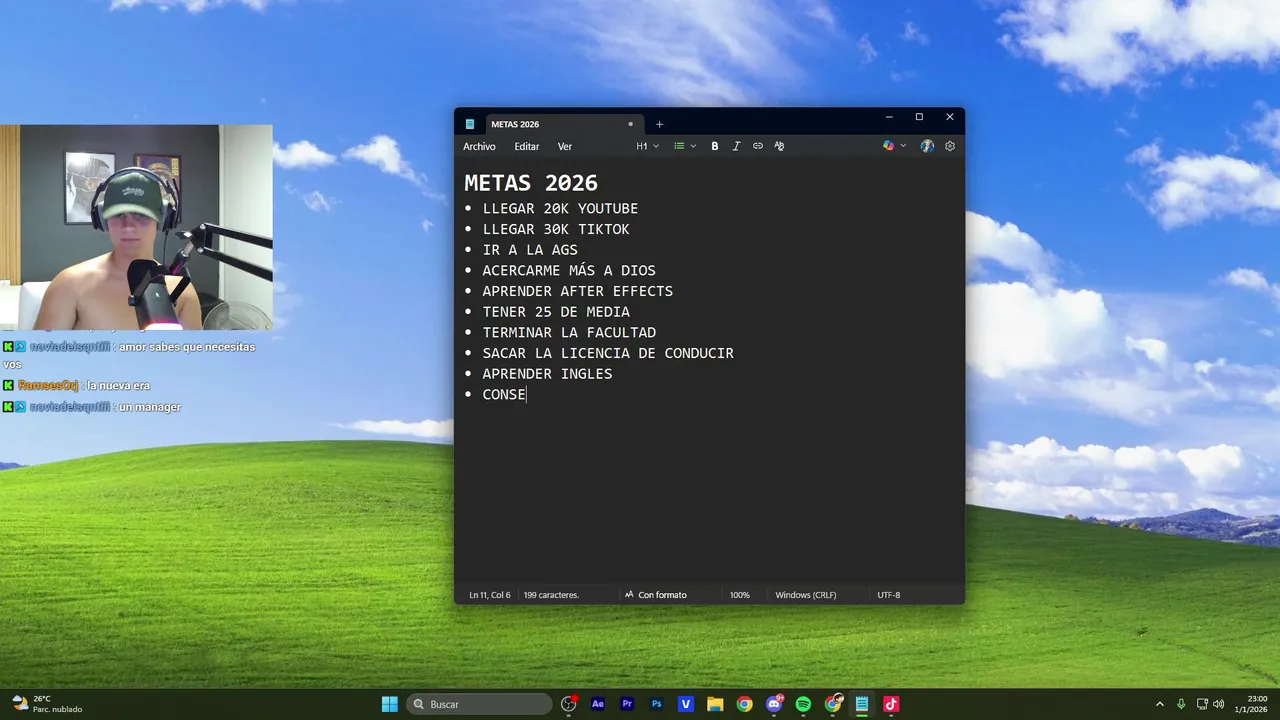Open OBS Studio from the taskbar
Image resolution: width=1280 pixels, height=720 pixels.
[x=569, y=704]
